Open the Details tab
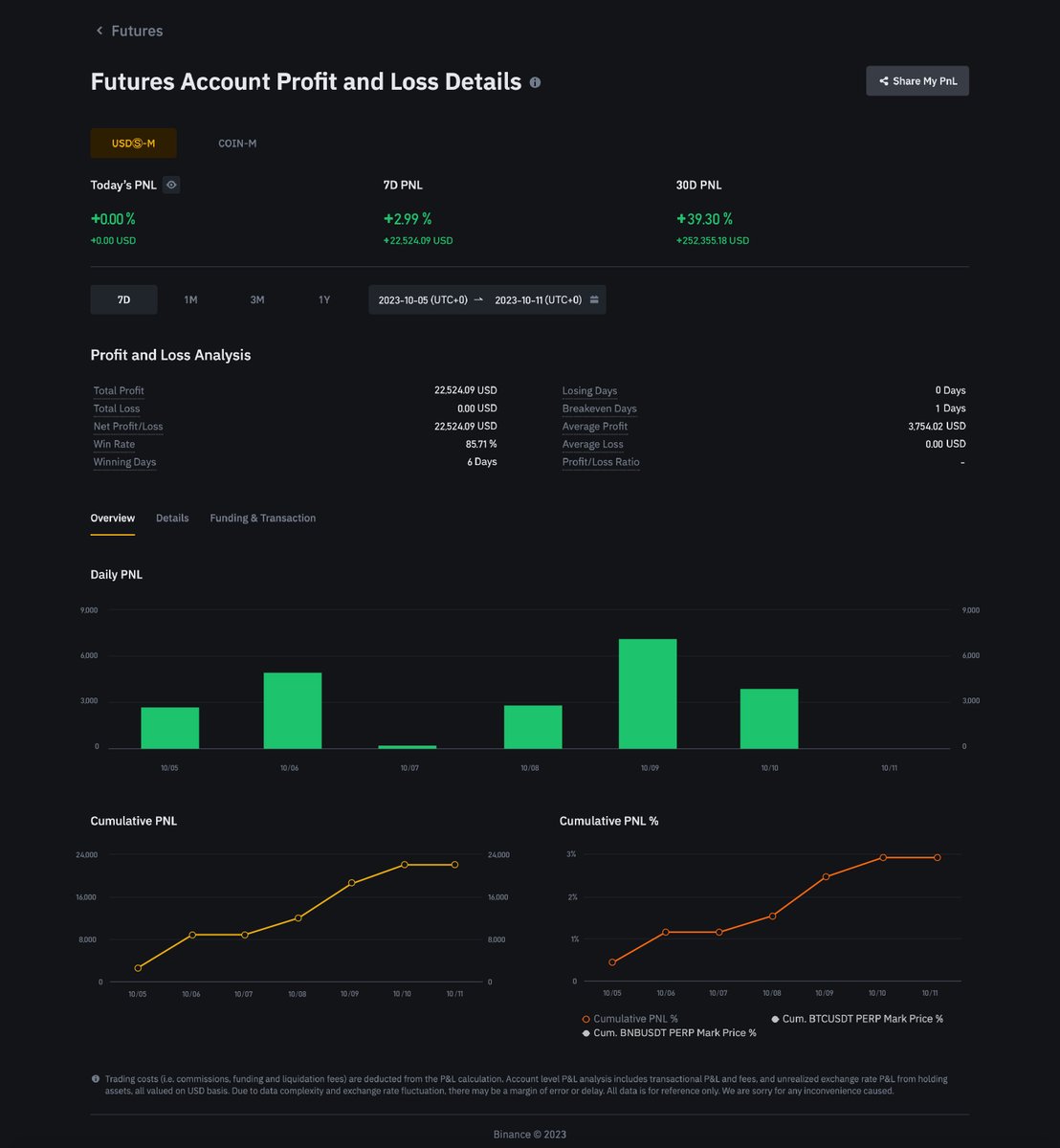1060x1148 pixels. [172, 519]
